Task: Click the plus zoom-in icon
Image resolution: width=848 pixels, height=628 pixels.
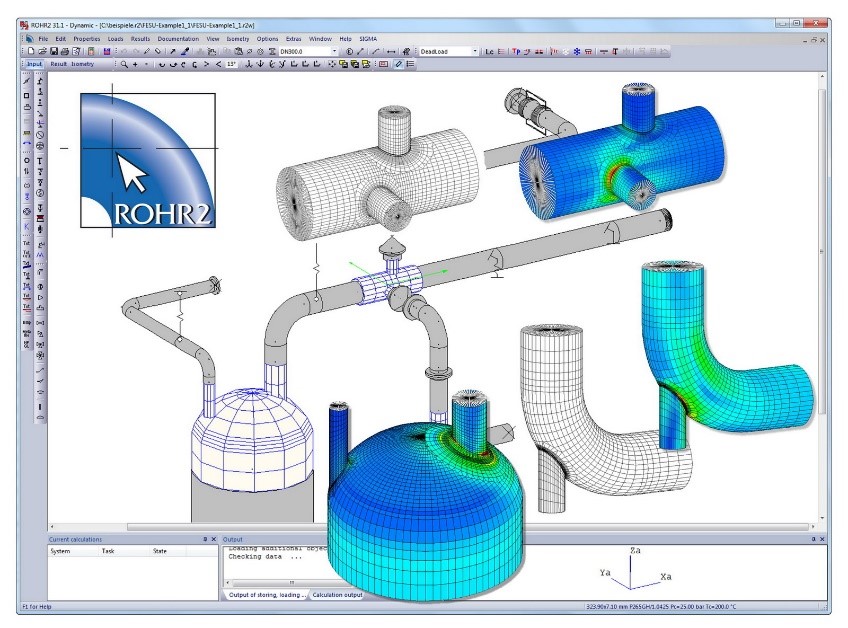Action: [x=135, y=64]
